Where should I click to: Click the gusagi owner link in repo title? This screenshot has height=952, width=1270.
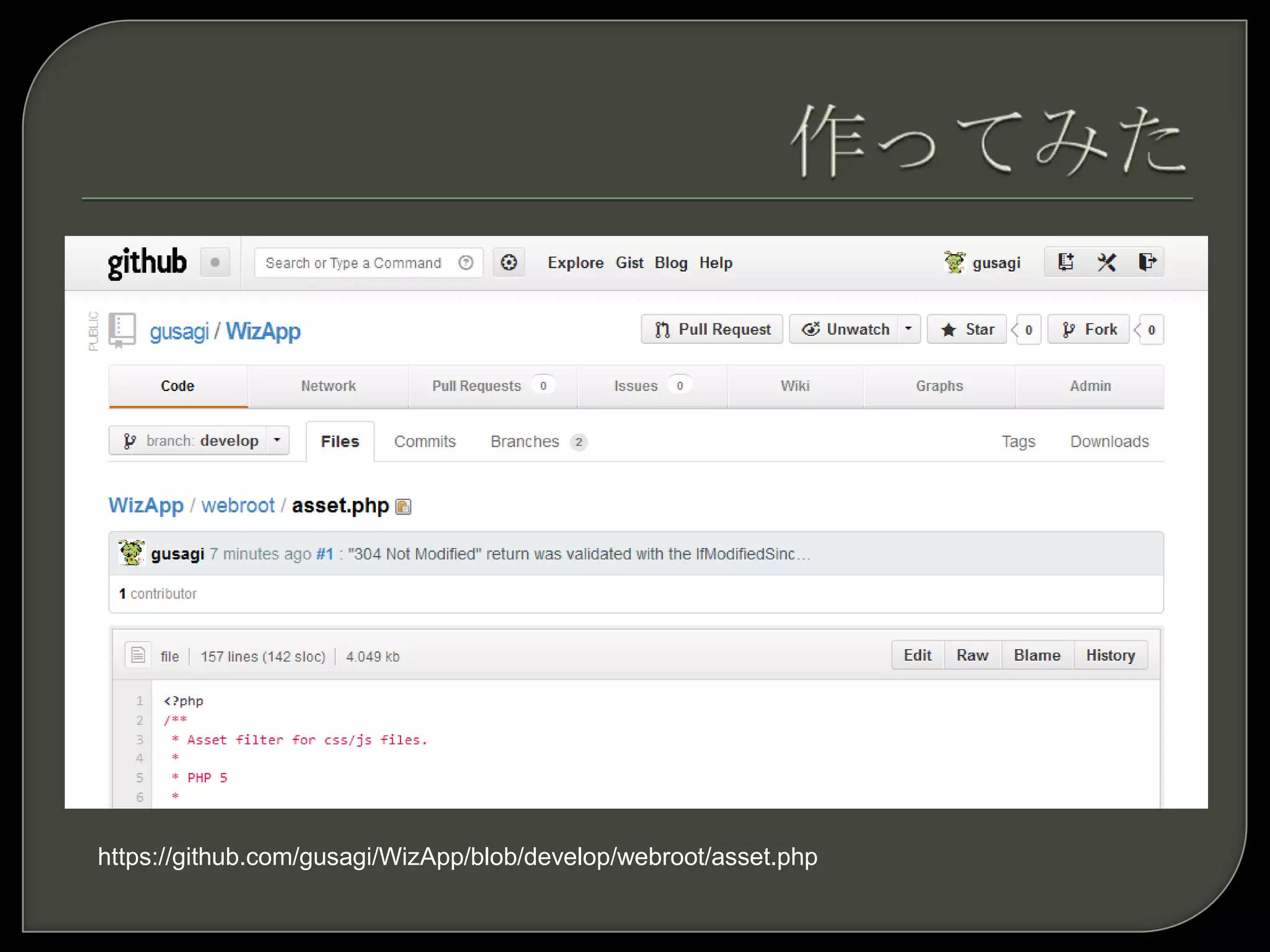click(179, 332)
